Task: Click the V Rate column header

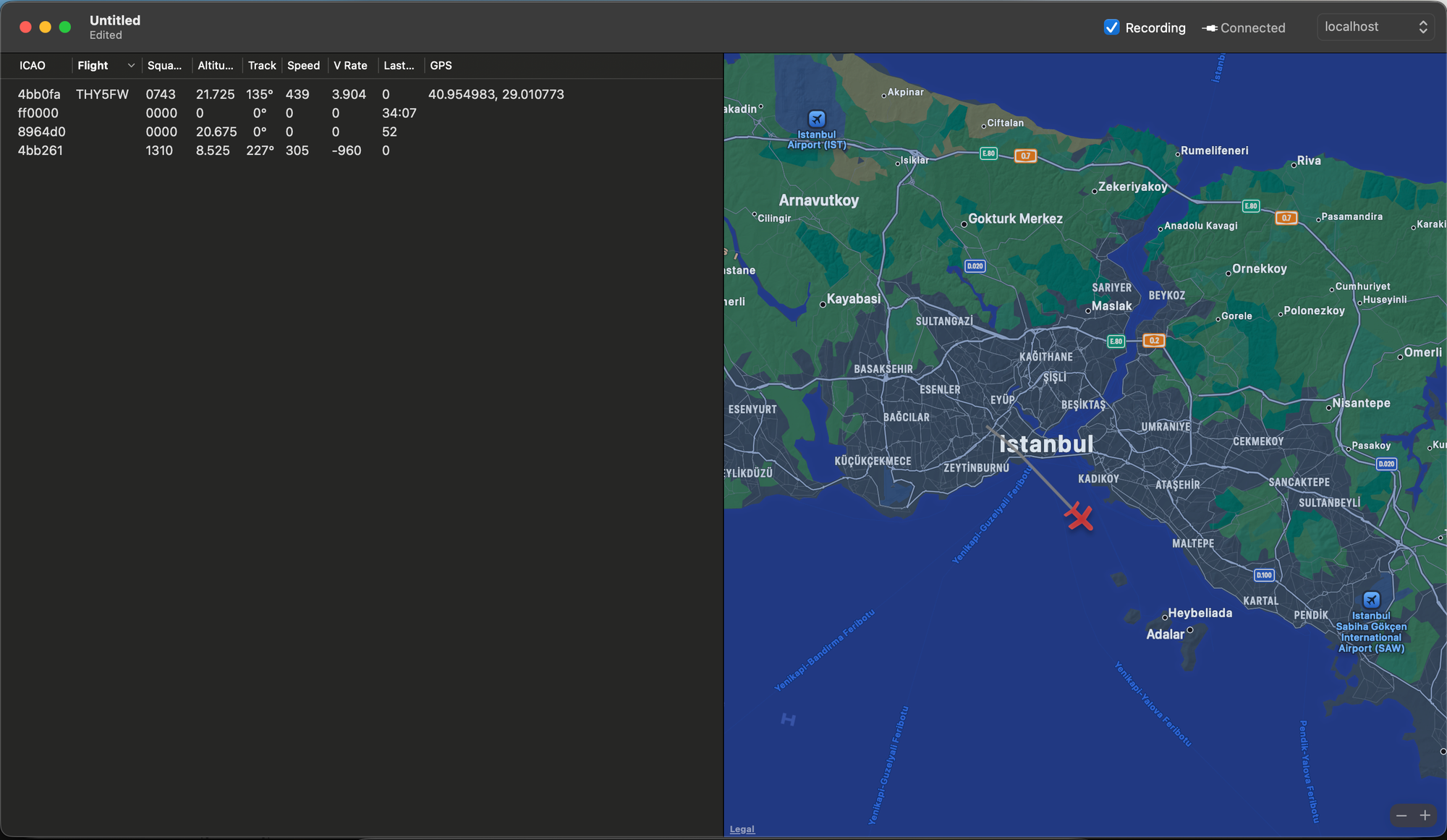Action: pos(350,66)
